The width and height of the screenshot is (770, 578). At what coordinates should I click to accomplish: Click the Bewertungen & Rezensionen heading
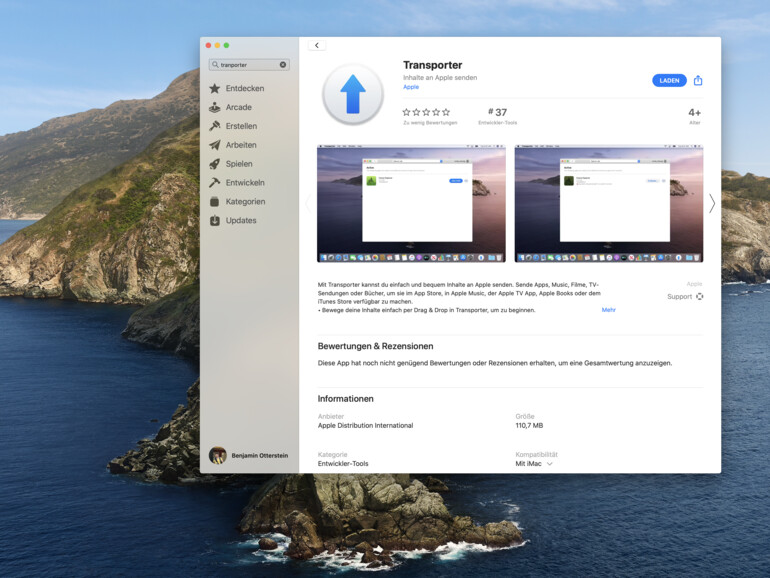pyautogui.click(x=375, y=346)
